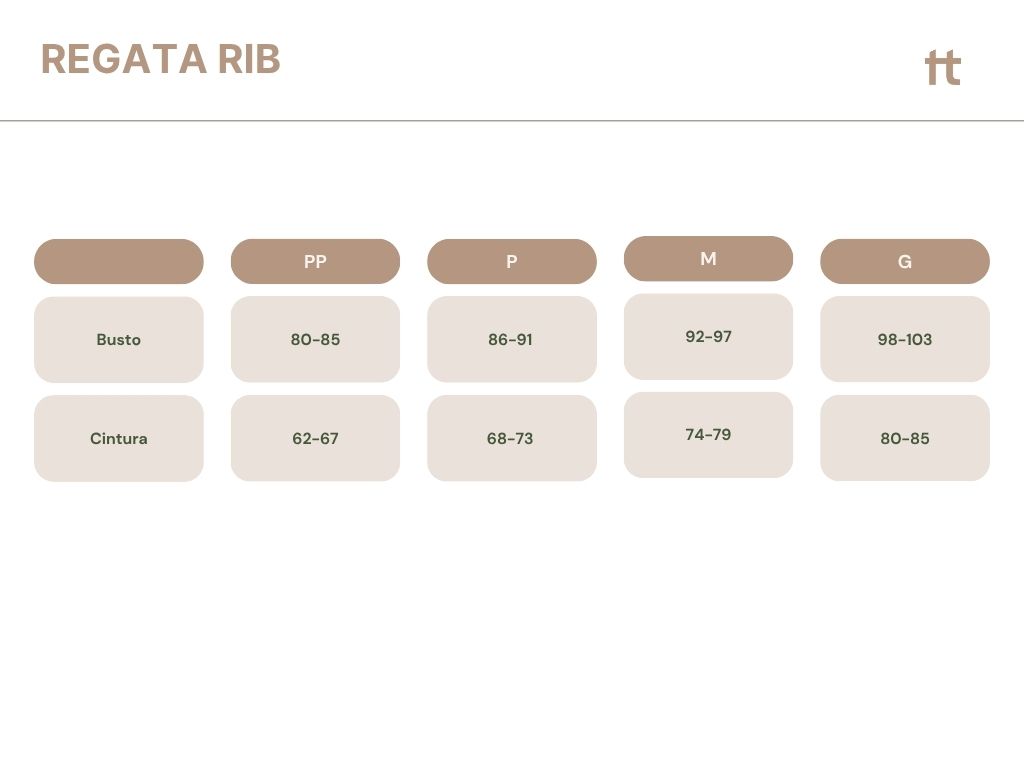Click the 98-103 busto cell

tap(905, 340)
